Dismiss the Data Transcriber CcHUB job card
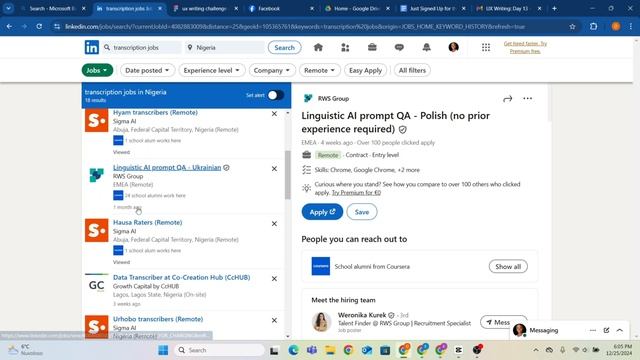Viewport: 640px width, 360px height. coord(274,279)
